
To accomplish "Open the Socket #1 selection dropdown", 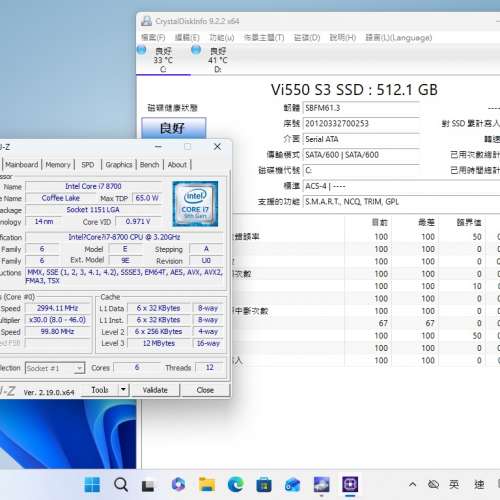I will tap(55, 368).
